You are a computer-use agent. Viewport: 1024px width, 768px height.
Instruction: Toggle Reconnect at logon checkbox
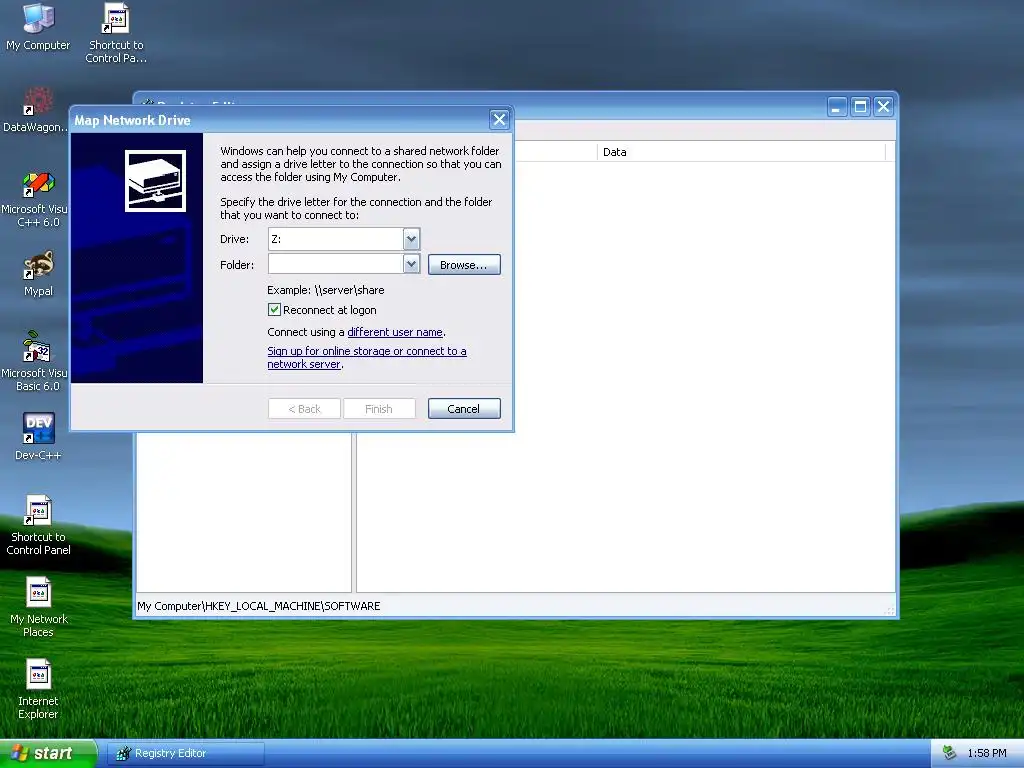(x=274, y=310)
